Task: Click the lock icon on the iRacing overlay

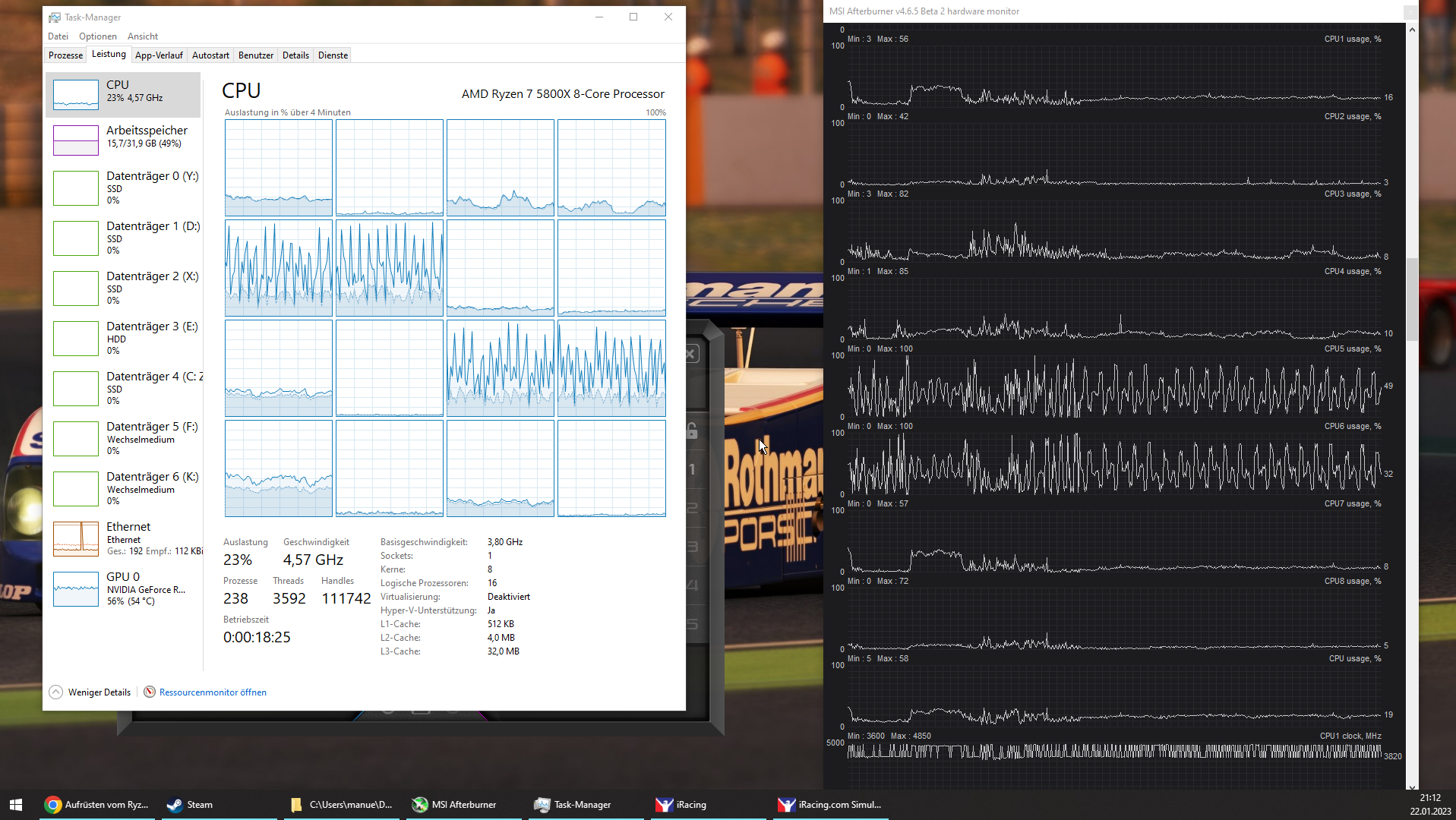Action: 692,430
